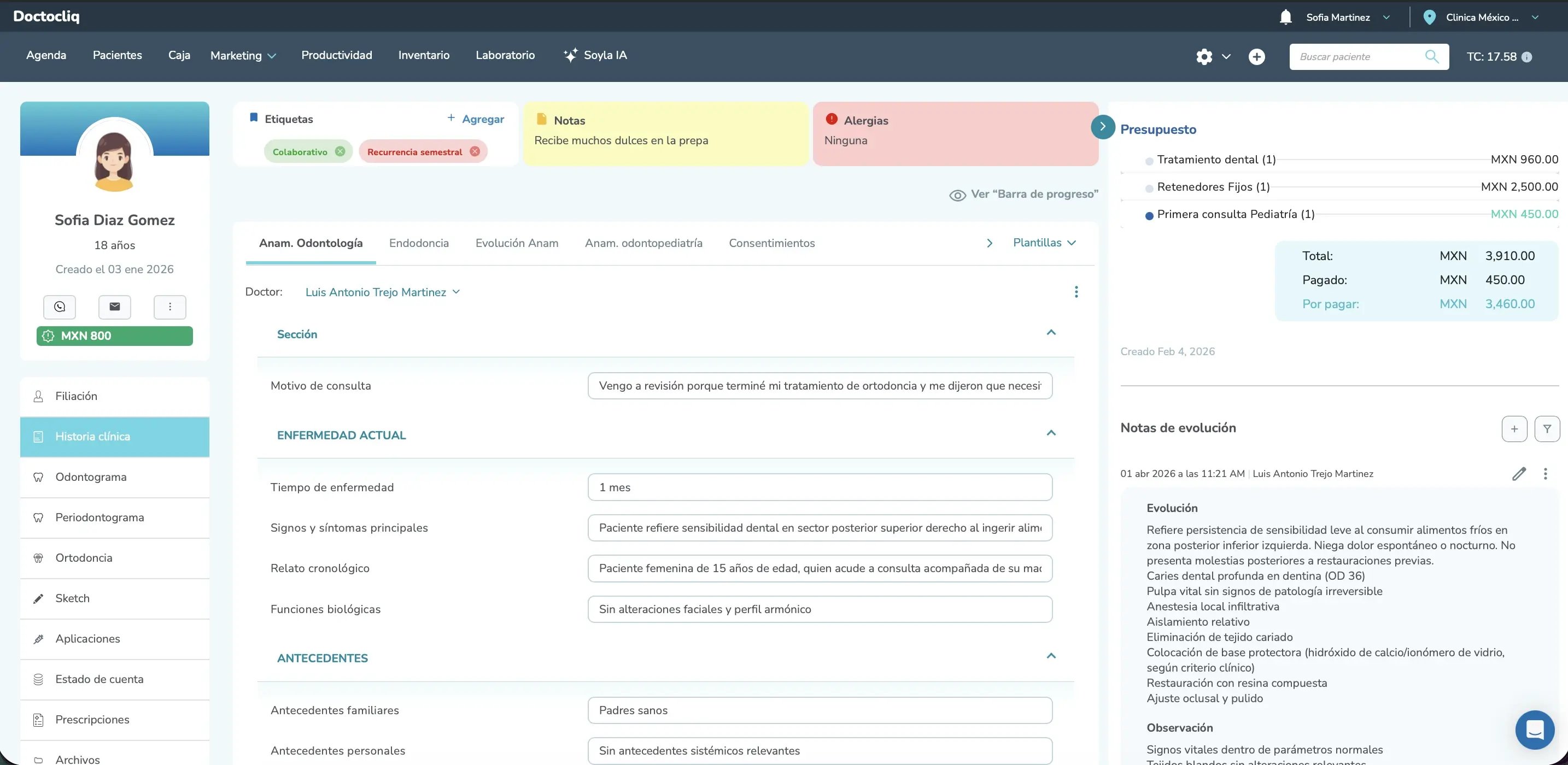
Task: Remove the Colaborativo tag
Action: click(x=340, y=151)
